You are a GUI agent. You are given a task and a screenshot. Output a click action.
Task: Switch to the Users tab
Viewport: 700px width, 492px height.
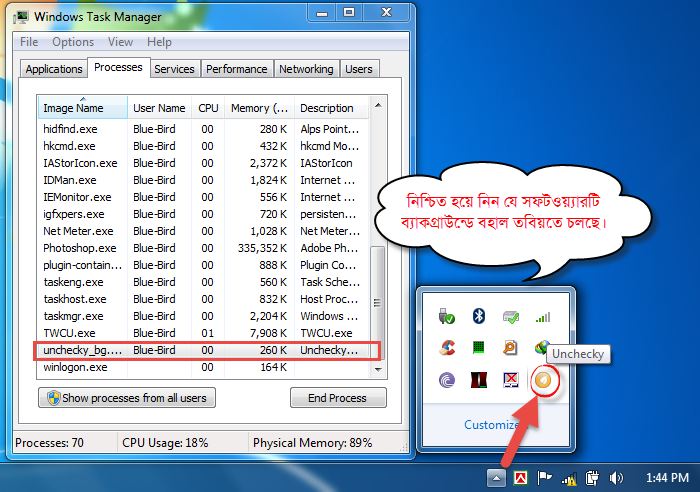pos(358,69)
